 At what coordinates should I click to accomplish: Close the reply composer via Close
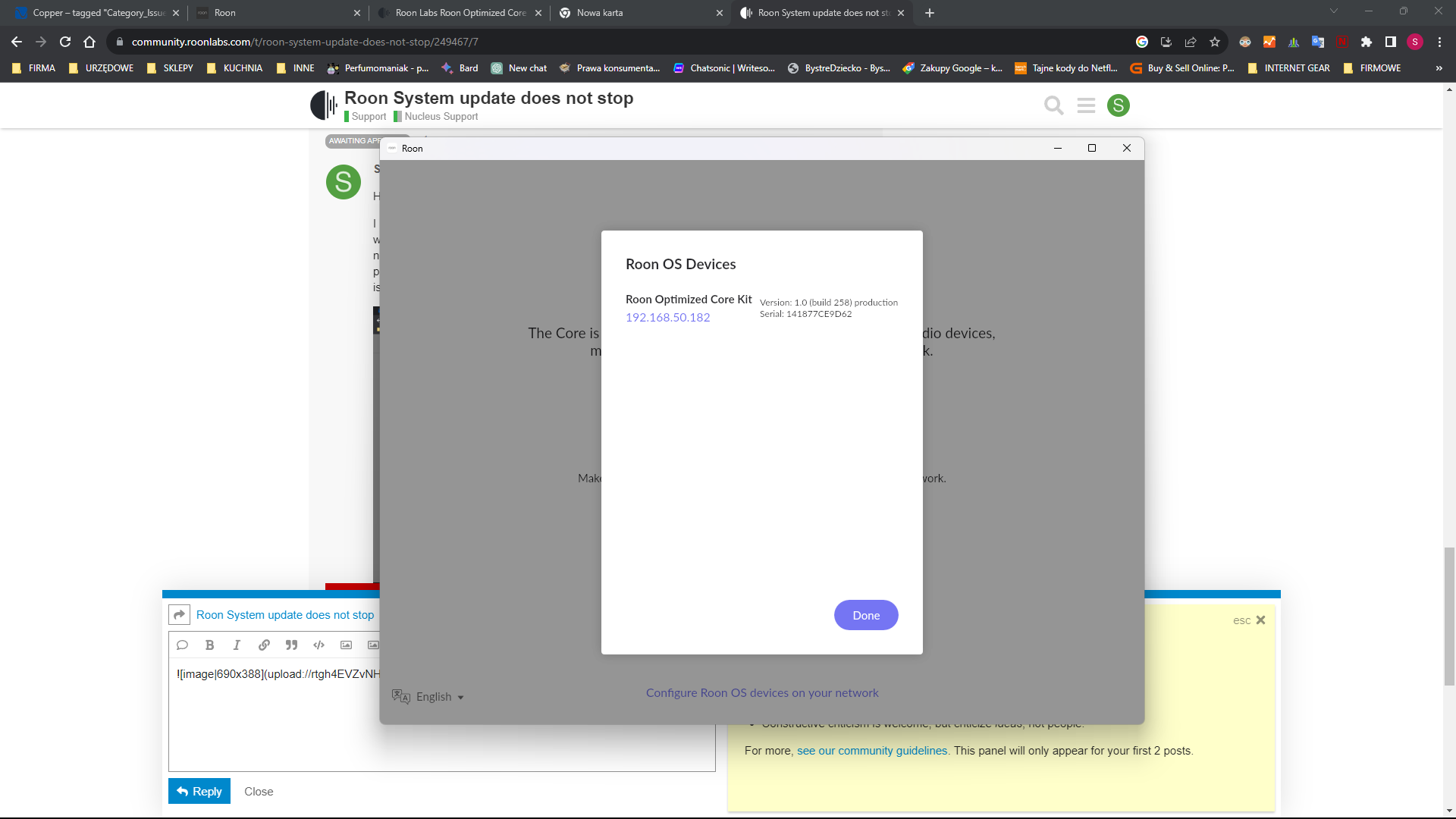point(259,791)
